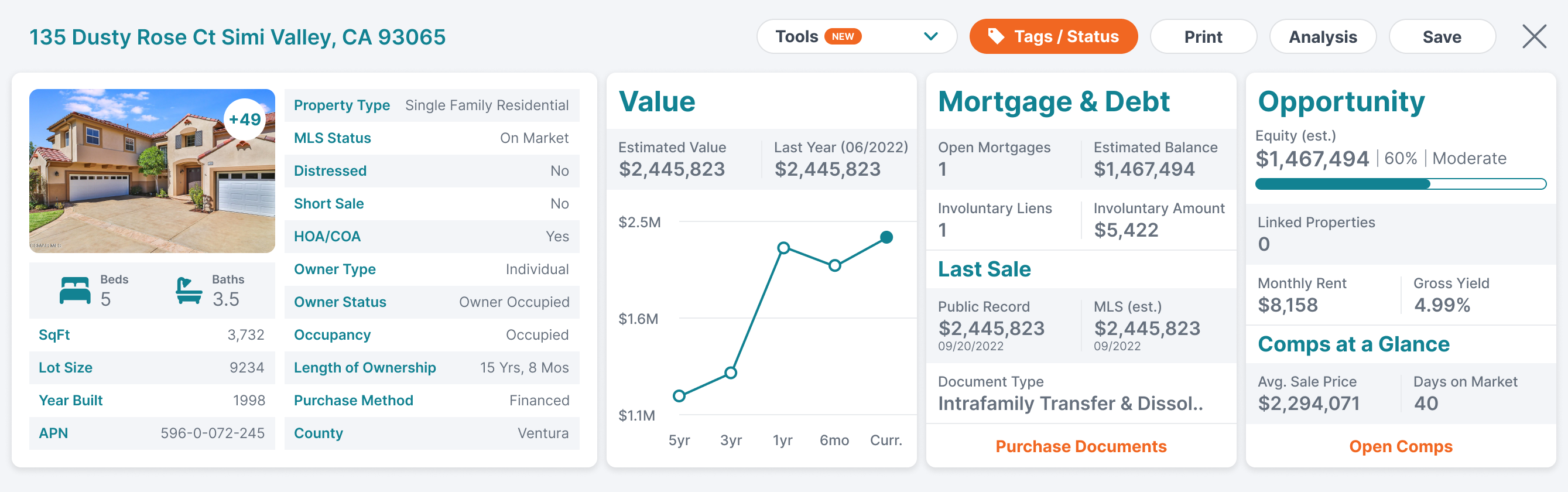Select the 1yr data point on chart

[x=783, y=248]
